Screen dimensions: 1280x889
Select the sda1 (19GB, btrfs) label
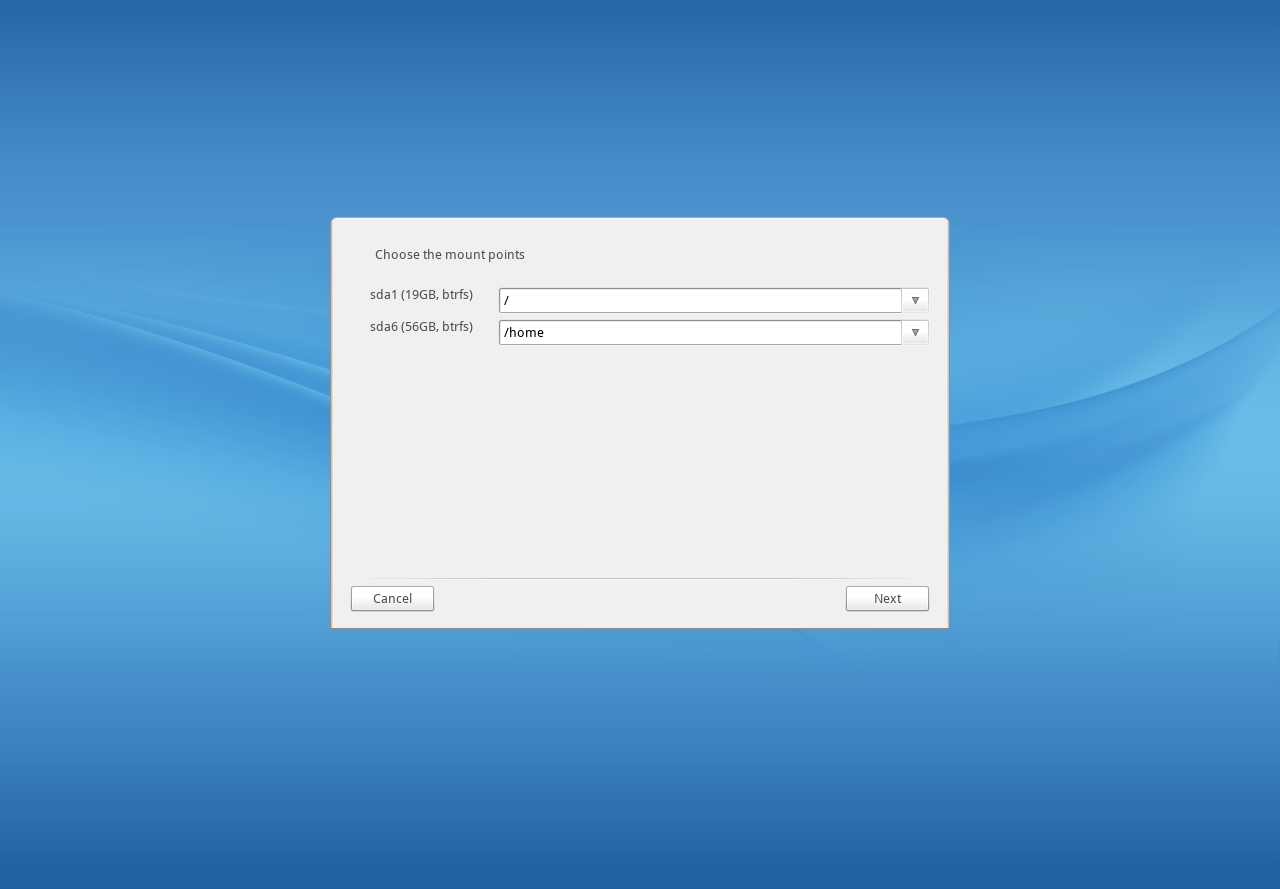coord(421,295)
